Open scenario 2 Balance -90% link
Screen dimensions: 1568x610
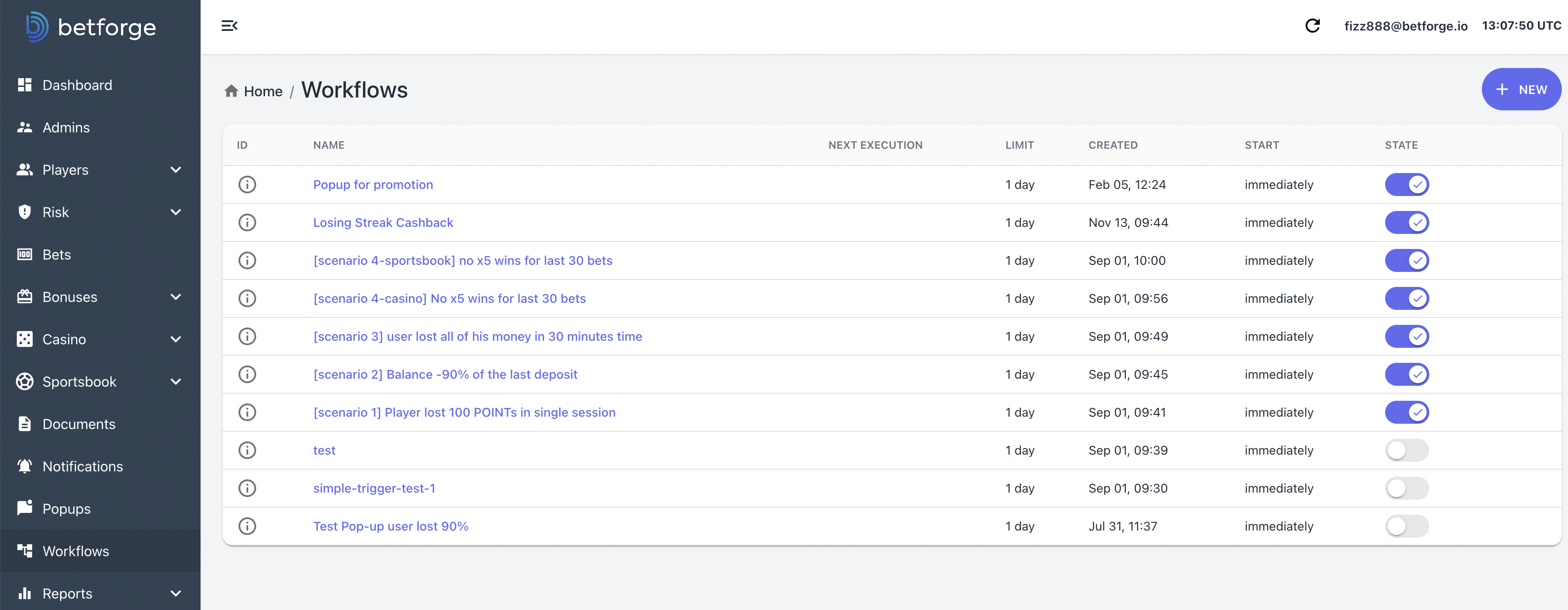[445, 375]
